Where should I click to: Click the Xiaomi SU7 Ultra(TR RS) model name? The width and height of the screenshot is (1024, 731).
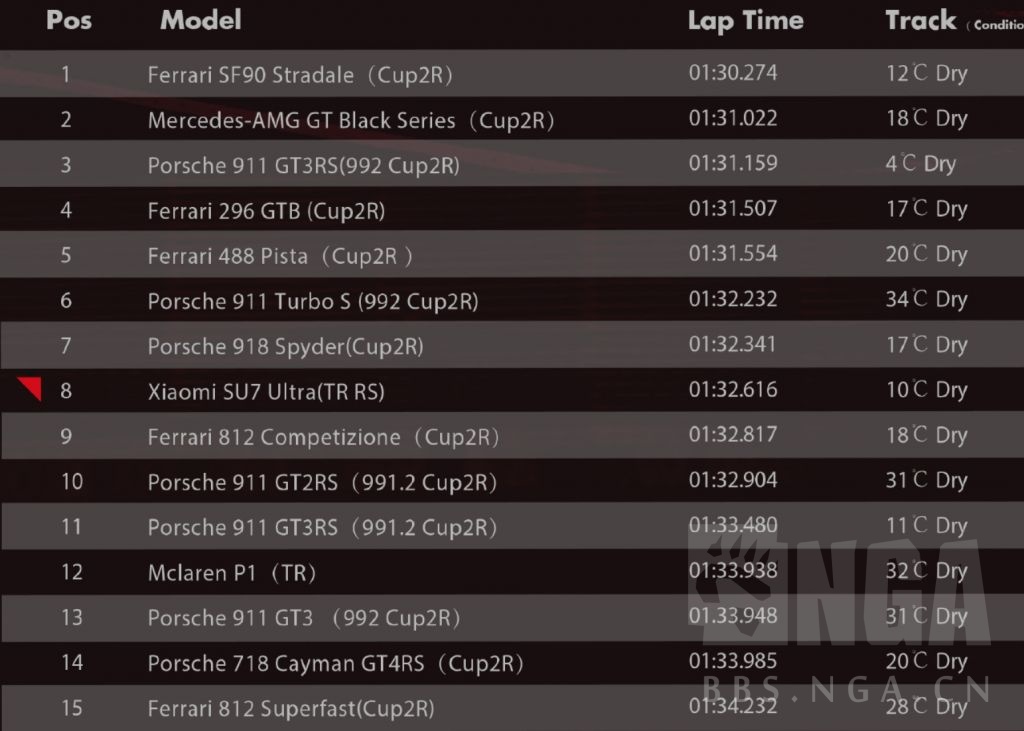tap(266, 392)
